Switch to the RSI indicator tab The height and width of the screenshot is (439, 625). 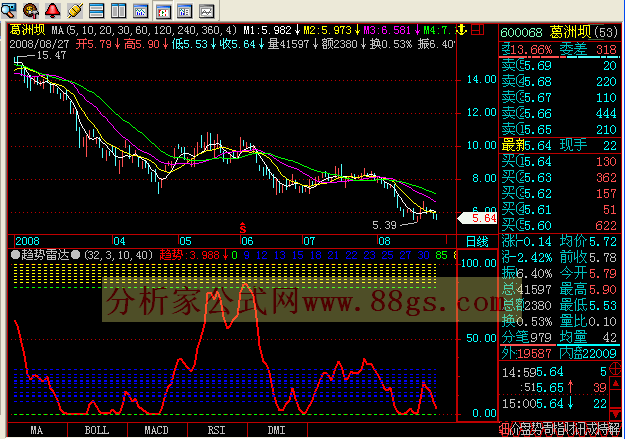(216, 430)
